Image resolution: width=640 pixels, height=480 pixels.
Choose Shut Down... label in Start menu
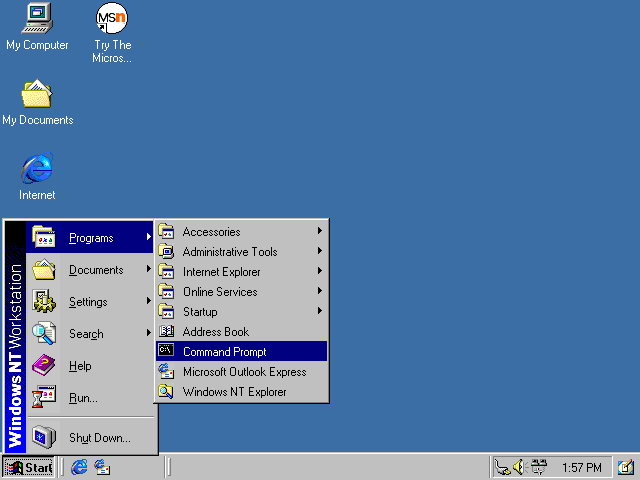click(100, 438)
